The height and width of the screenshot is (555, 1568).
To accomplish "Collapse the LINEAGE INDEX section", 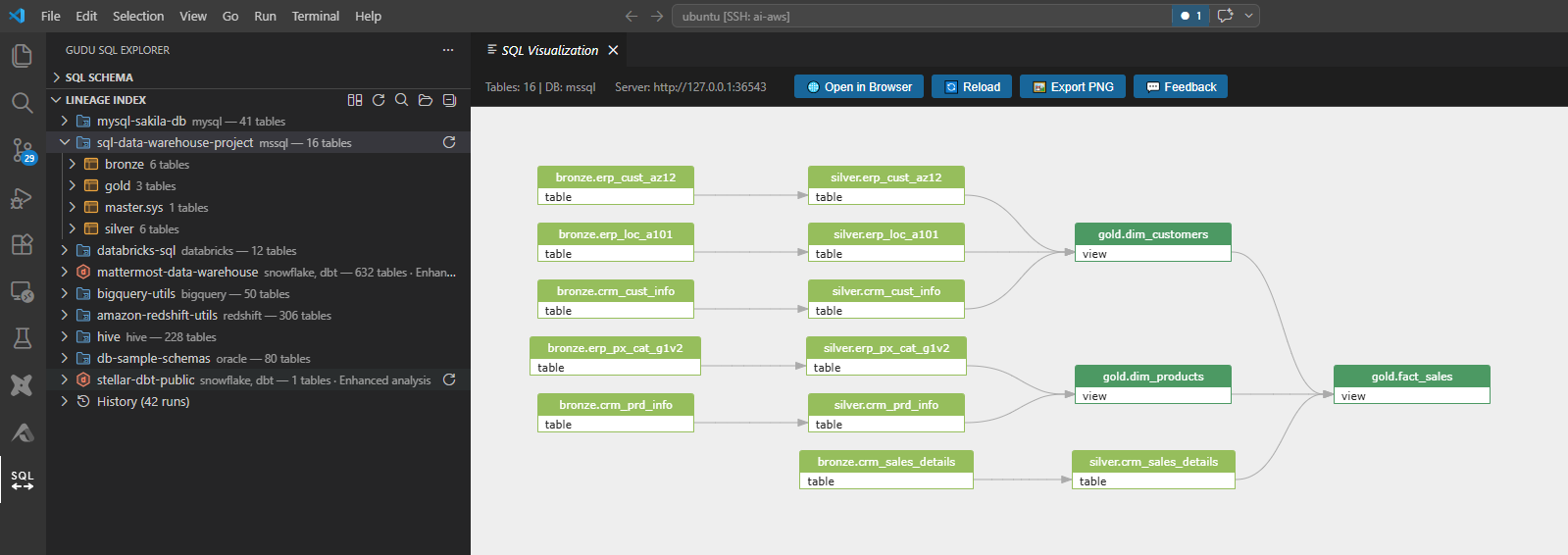I will coord(57,100).
